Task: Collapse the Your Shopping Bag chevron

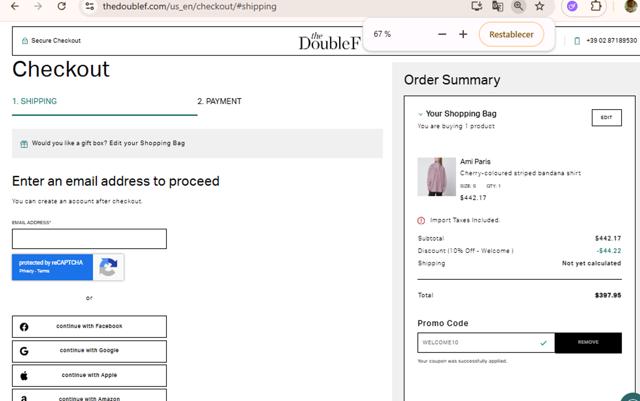Action: click(420, 114)
